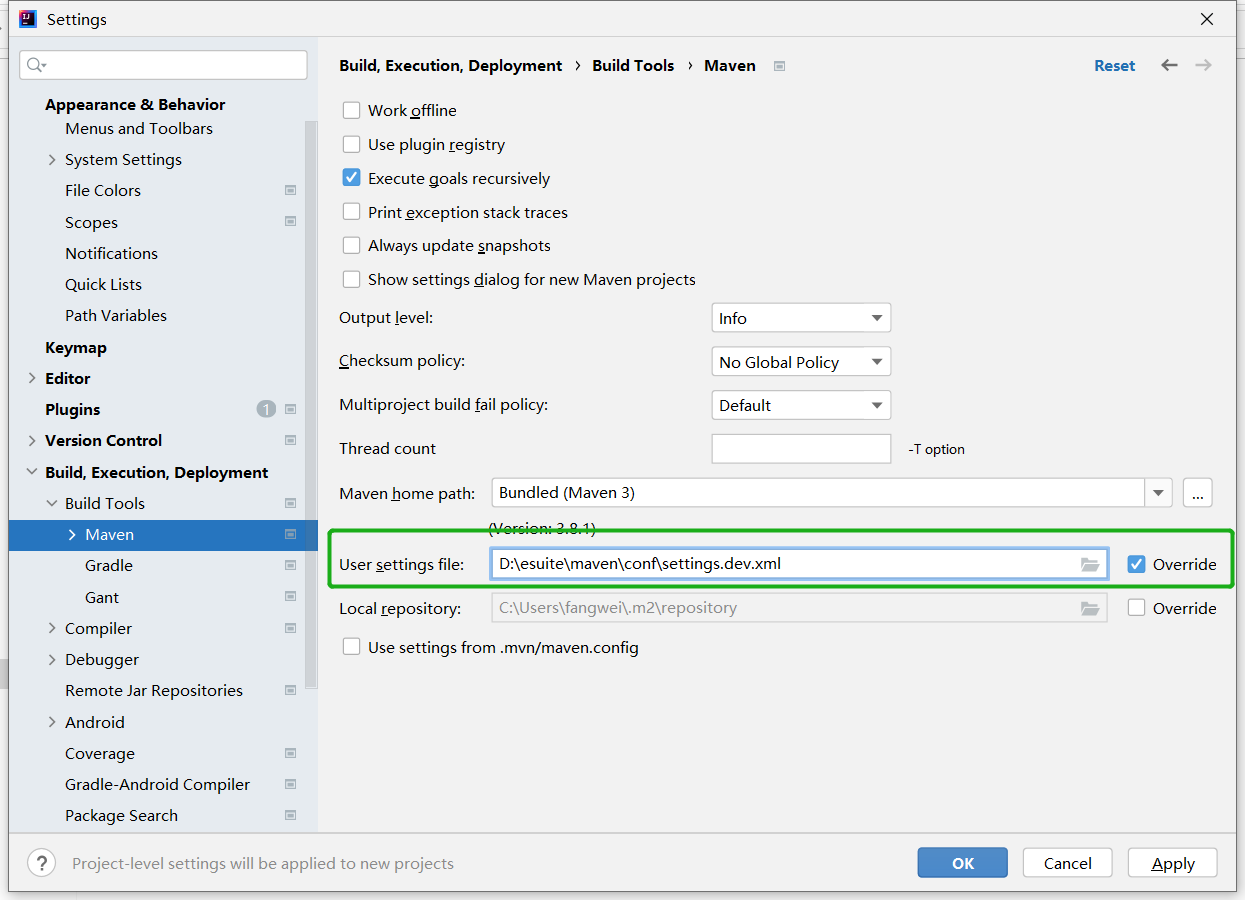Browse folder icon in User settings file field

coord(1090,564)
